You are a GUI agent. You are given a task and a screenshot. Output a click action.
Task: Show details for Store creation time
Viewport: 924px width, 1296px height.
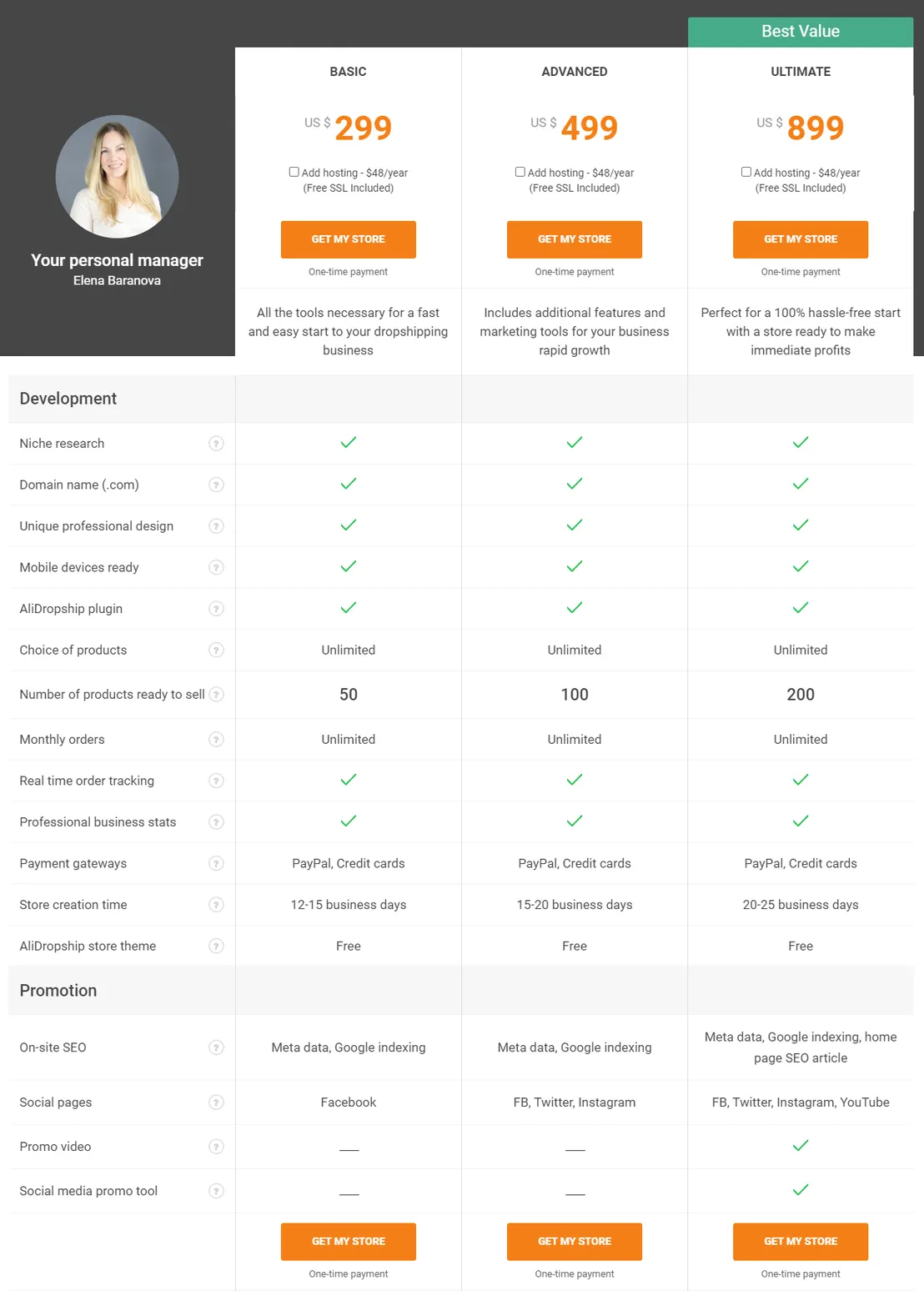[x=216, y=904]
